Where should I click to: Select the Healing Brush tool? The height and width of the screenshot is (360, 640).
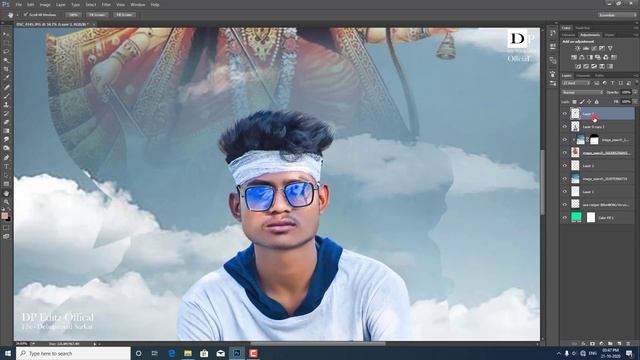tap(6, 87)
